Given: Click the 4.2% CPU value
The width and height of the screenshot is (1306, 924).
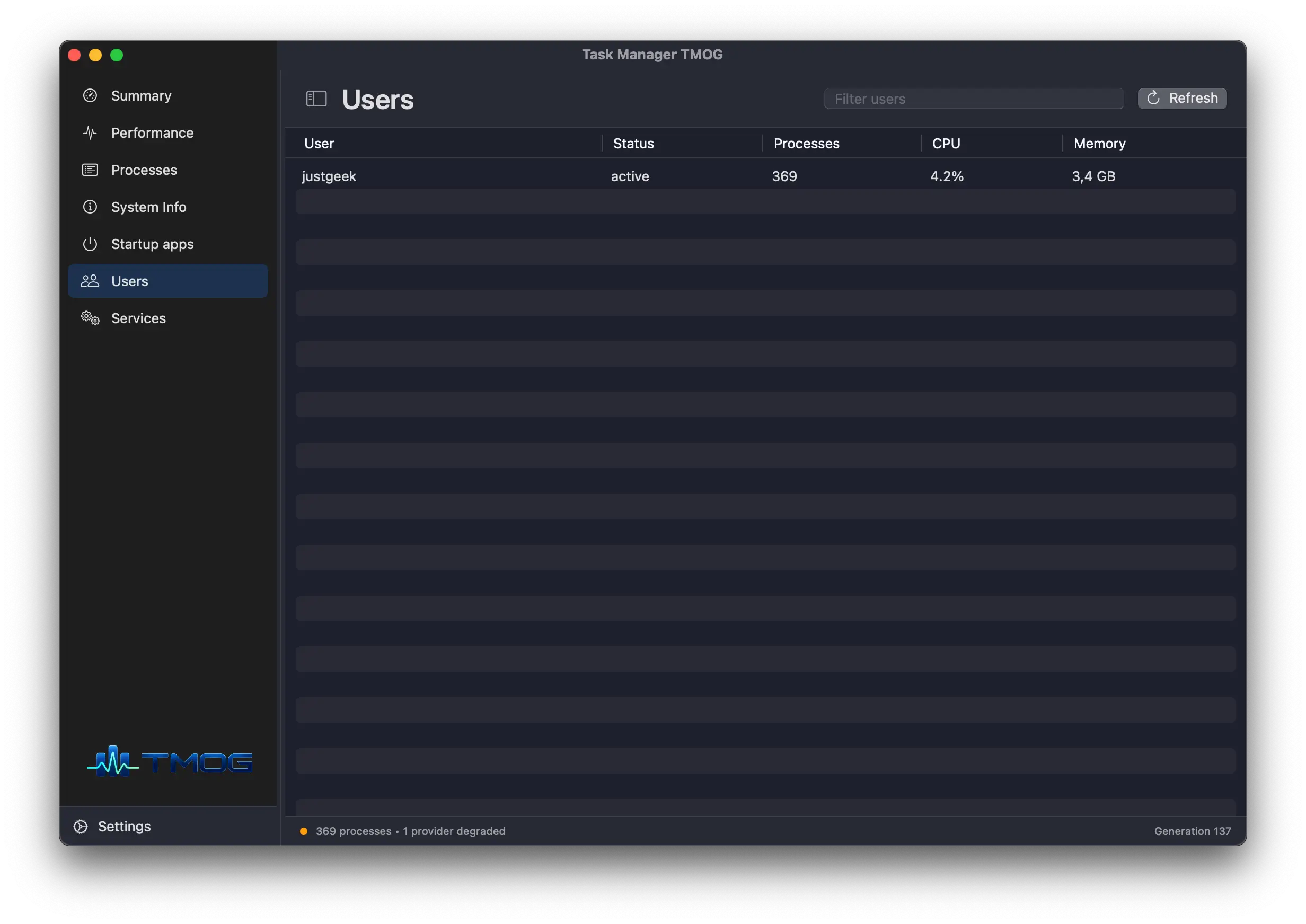Looking at the screenshot, I should click(x=947, y=176).
